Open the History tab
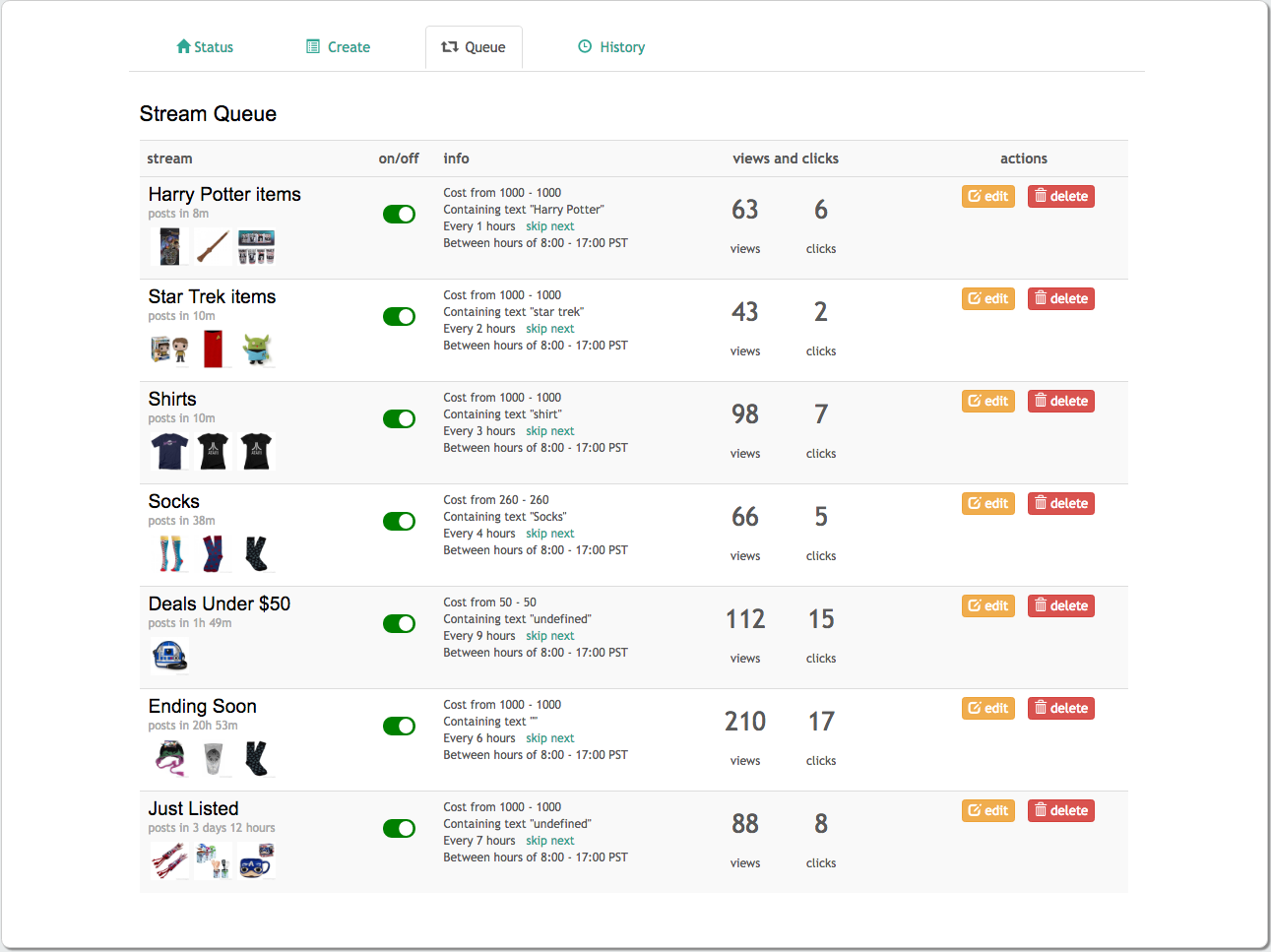The image size is (1271, 952). tap(611, 47)
